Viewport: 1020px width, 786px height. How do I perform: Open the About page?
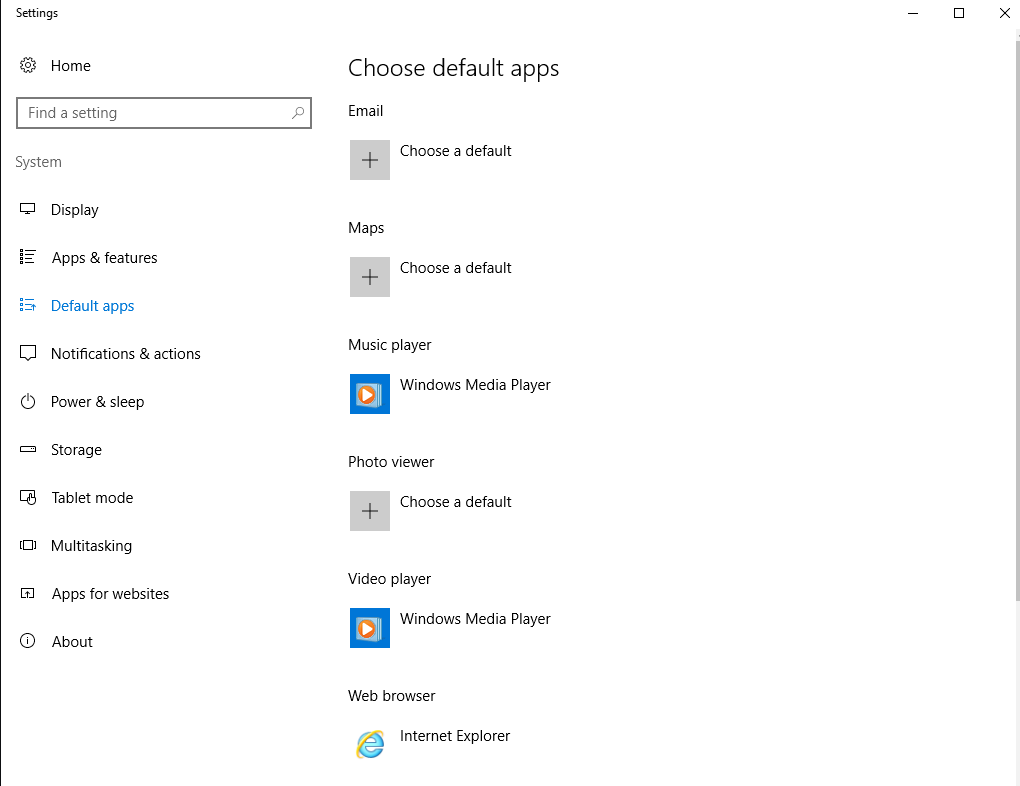click(x=72, y=642)
